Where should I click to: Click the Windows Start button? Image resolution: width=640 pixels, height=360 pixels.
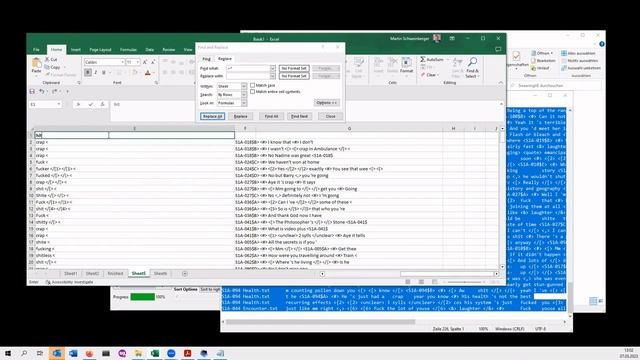(x=8, y=353)
